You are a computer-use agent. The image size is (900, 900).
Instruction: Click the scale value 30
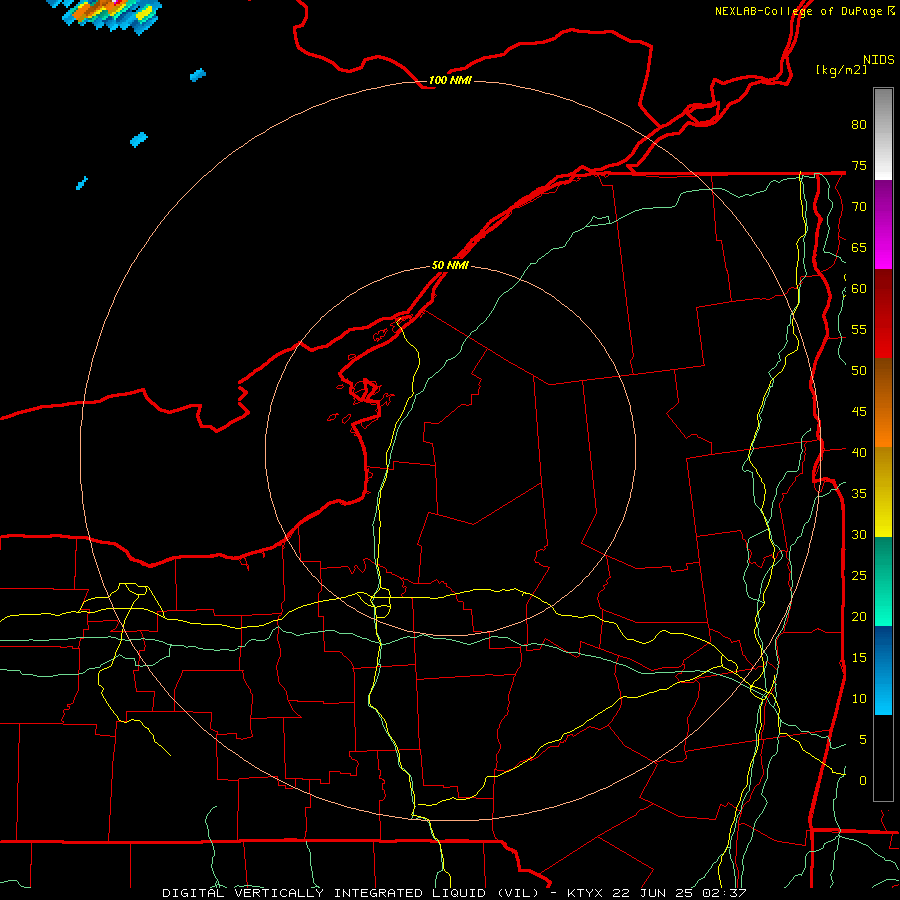(859, 535)
